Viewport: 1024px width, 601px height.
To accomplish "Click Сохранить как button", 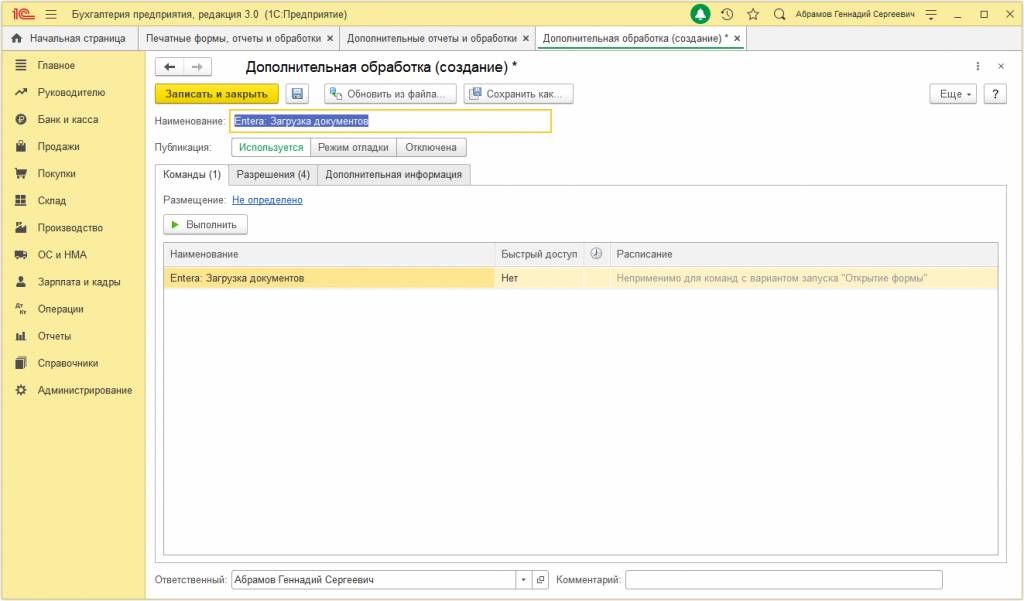I will click(x=519, y=94).
